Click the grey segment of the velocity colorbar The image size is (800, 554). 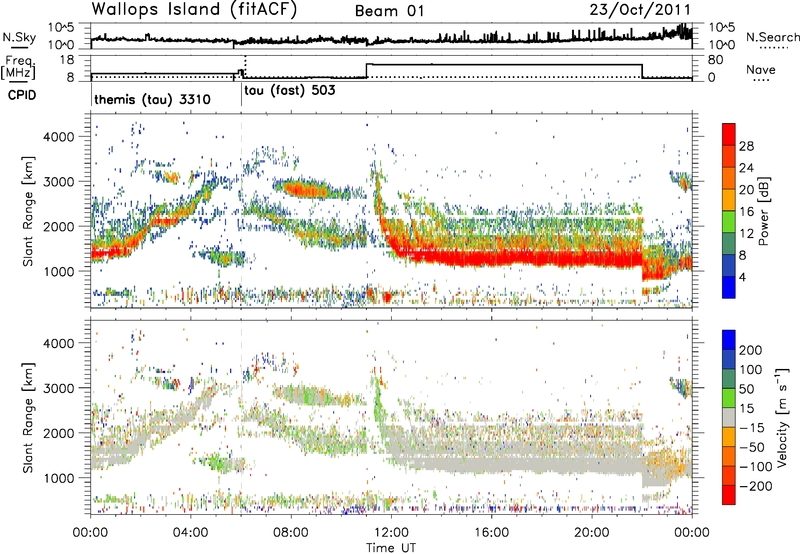(x=729, y=418)
